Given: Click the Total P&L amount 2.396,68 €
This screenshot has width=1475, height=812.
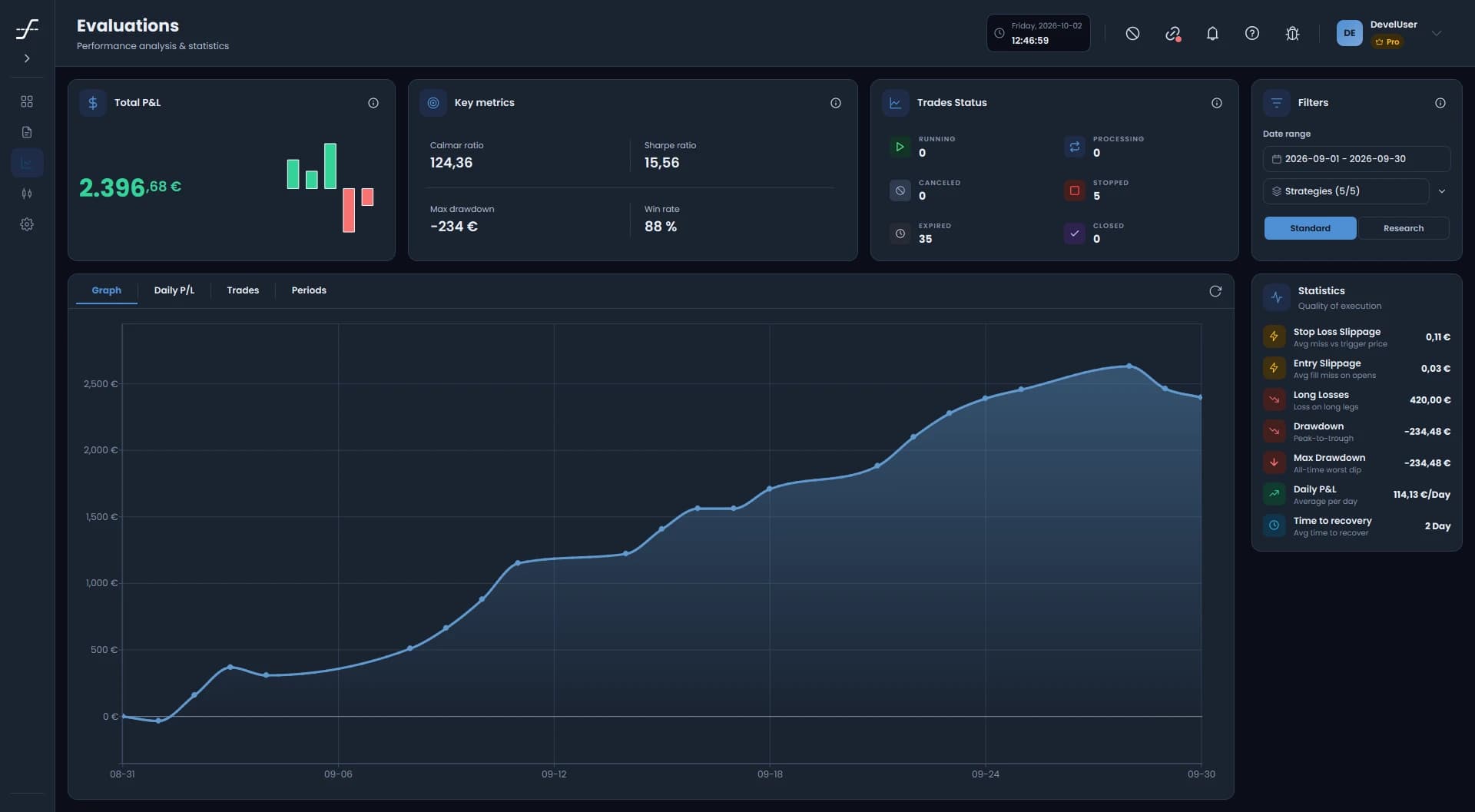Looking at the screenshot, I should click(x=130, y=187).
